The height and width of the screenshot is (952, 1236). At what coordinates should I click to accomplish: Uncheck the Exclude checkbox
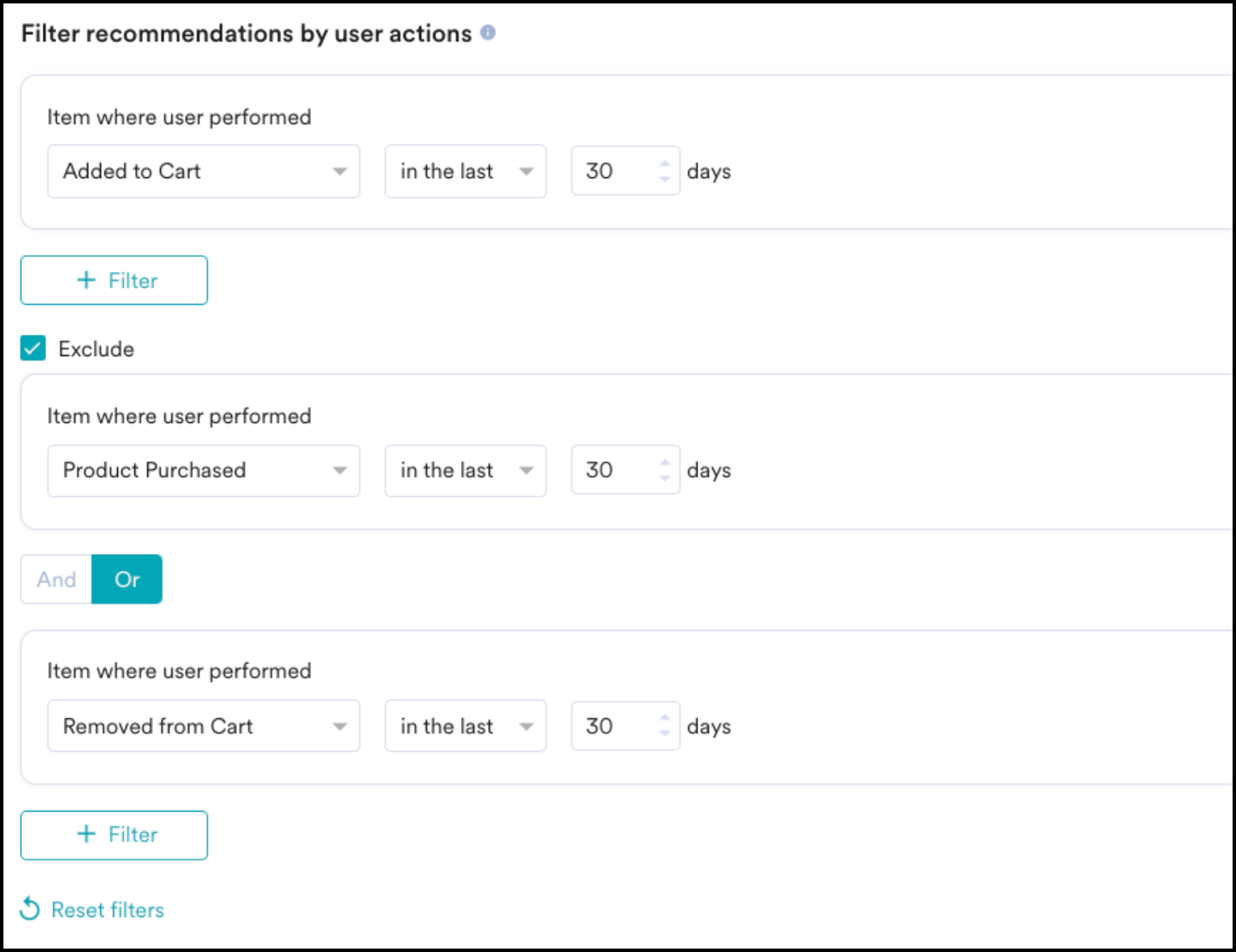(x=33, y=348)
